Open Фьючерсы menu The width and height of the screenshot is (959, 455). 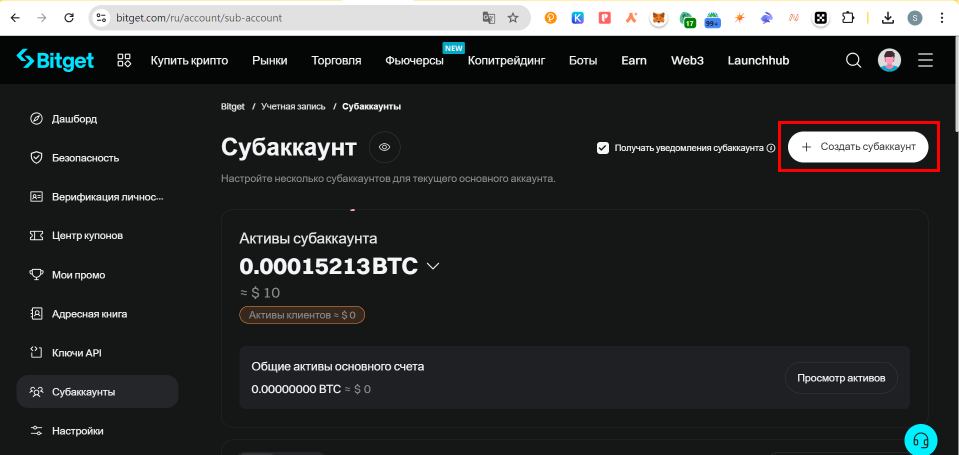(x=415, y=61)
